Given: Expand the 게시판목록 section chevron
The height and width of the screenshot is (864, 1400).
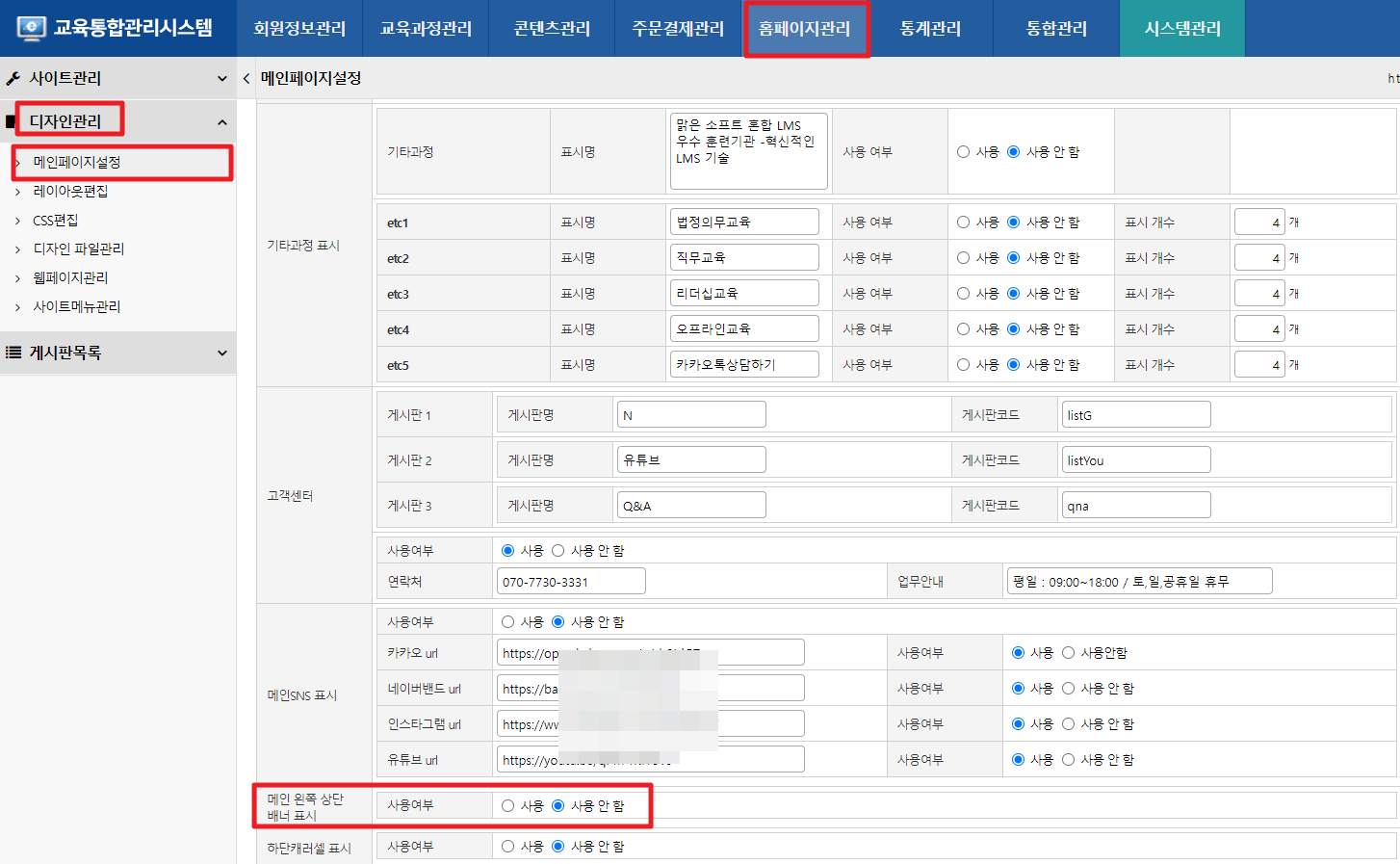Looking at the screenshot, I should [221, 353].
